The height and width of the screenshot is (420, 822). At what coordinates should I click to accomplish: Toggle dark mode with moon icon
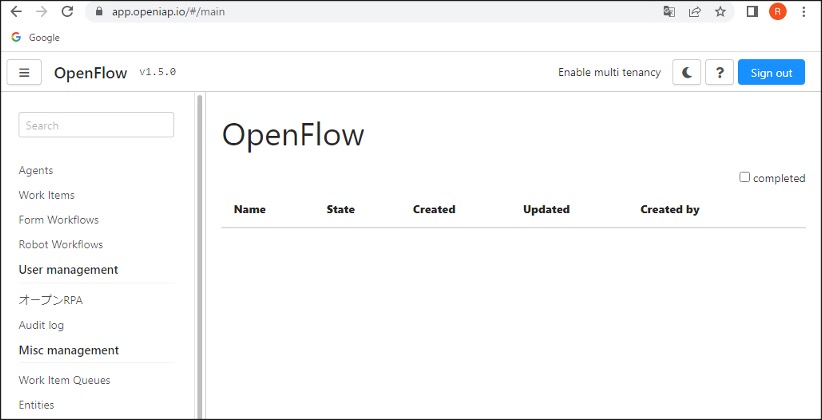click(x=686, y=72)
